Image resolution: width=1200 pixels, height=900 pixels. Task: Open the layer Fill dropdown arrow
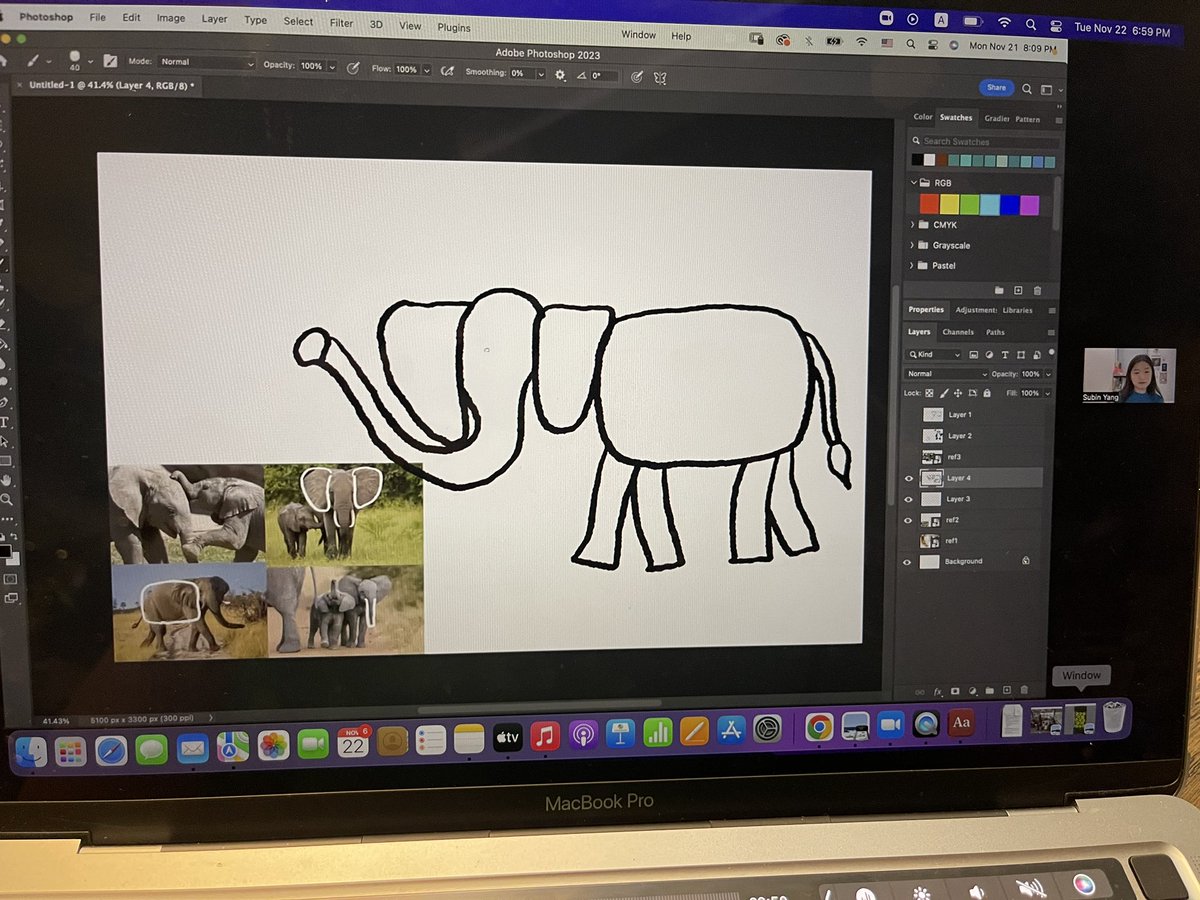point(1048,394)
